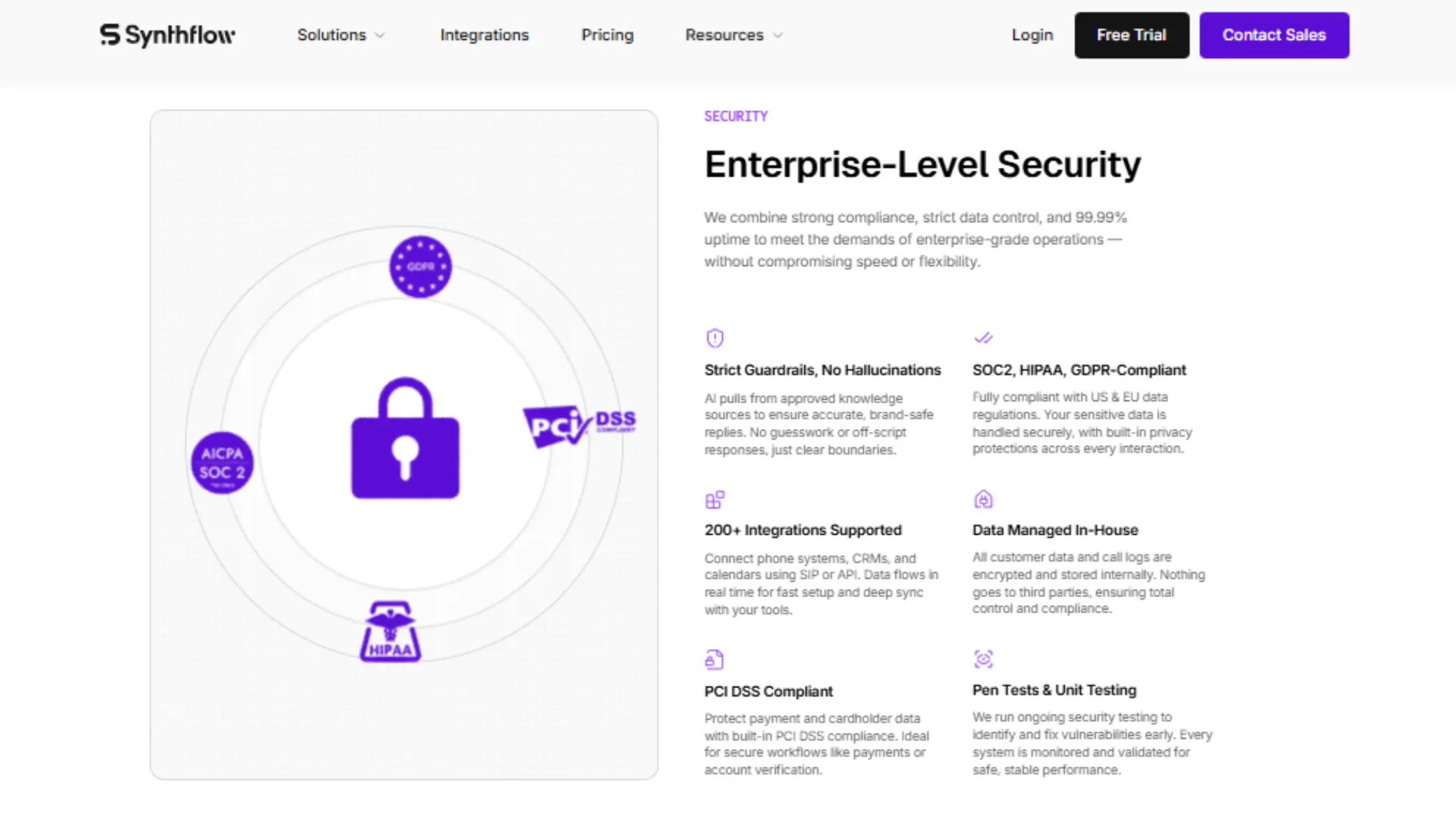Viewport: 1456px width, 819px height.
Task: Click the house icon above Data Managed In-House
Action: point(983,498)
